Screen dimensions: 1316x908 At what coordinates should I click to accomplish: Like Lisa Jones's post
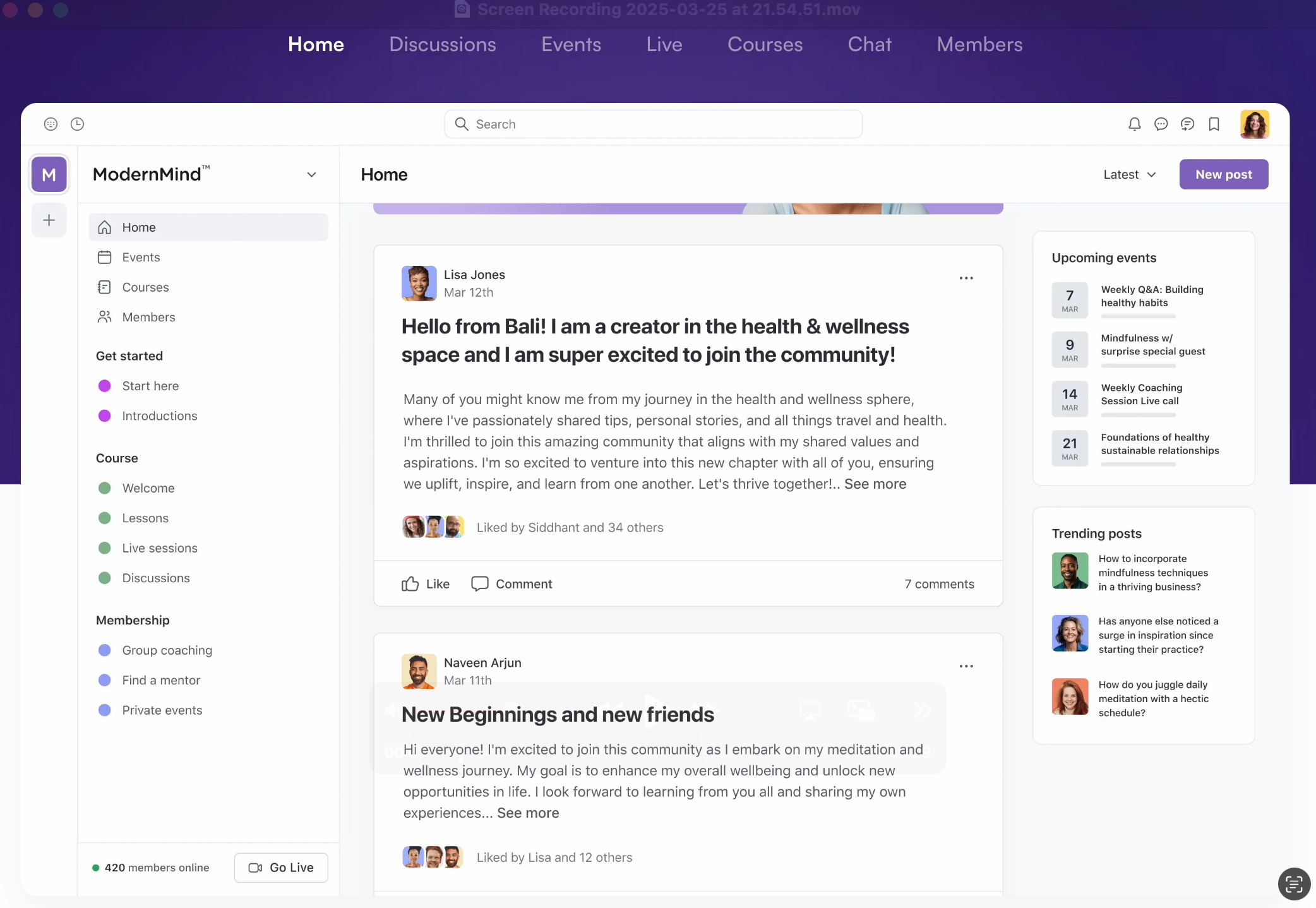pyautogui.click(x=426, y=584)
